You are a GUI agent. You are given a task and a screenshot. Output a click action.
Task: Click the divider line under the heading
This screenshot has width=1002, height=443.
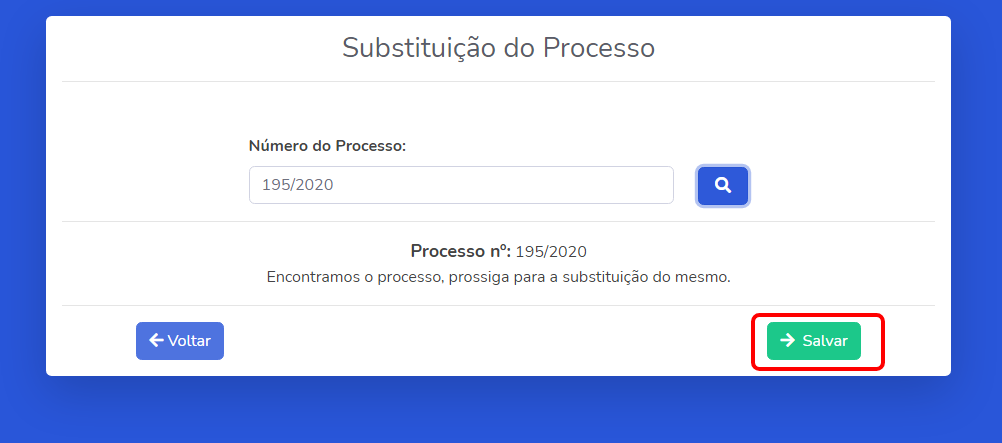498,81
